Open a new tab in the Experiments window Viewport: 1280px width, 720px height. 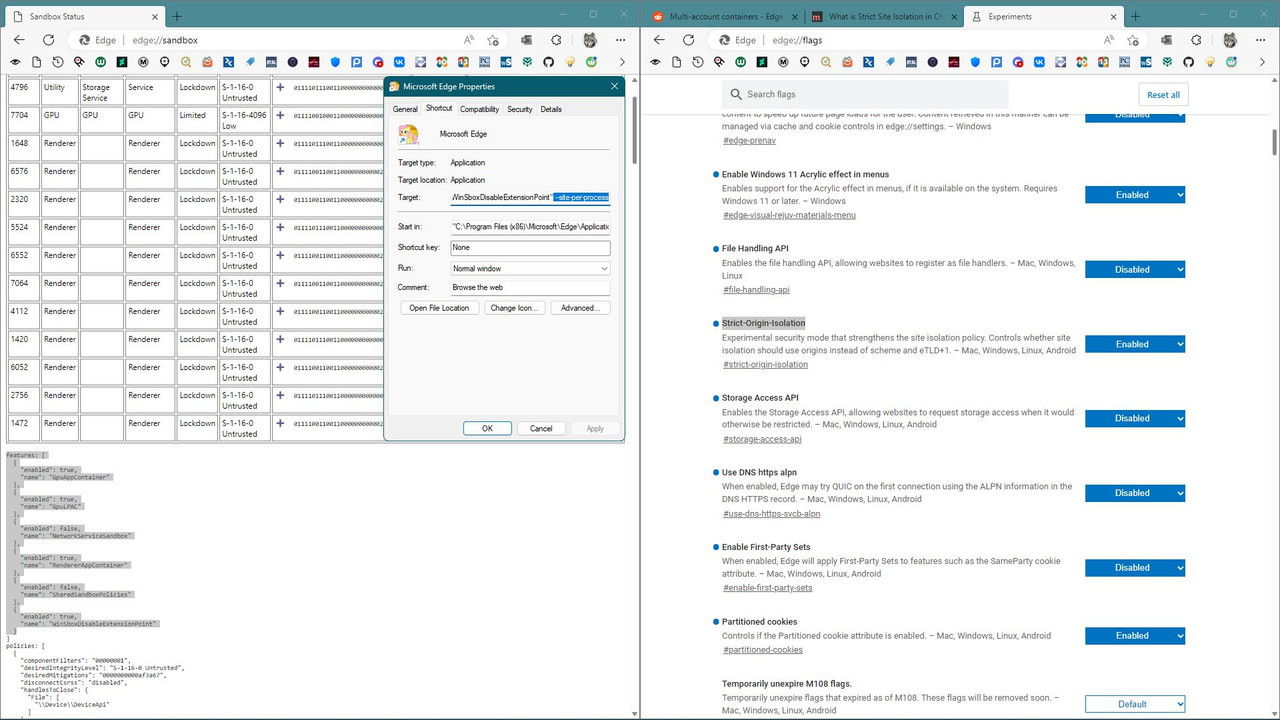pos(1136,16)
